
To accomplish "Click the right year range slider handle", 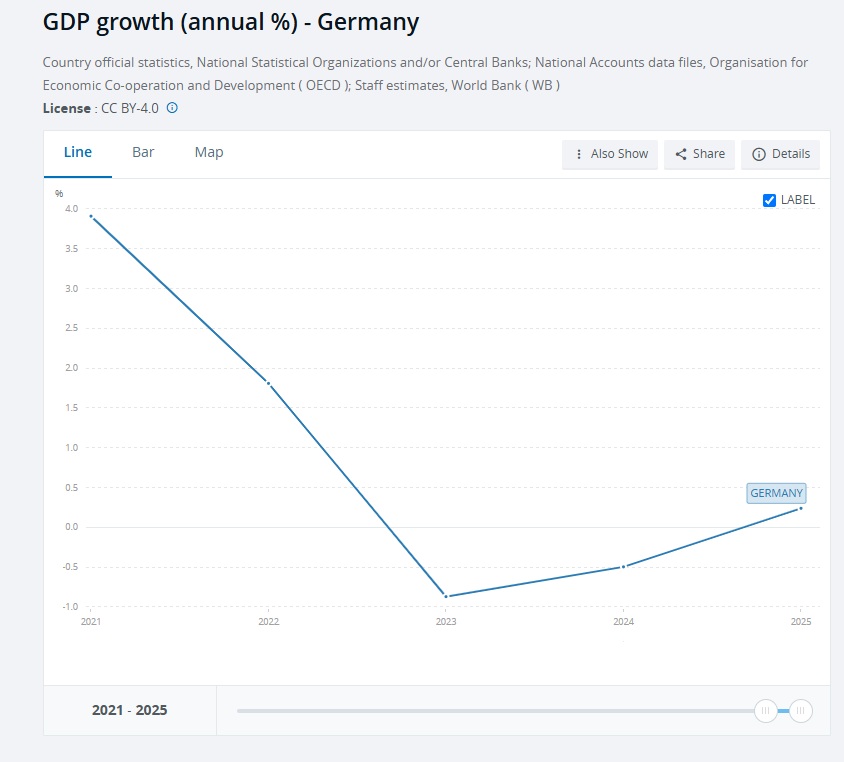I will (800, 711).
